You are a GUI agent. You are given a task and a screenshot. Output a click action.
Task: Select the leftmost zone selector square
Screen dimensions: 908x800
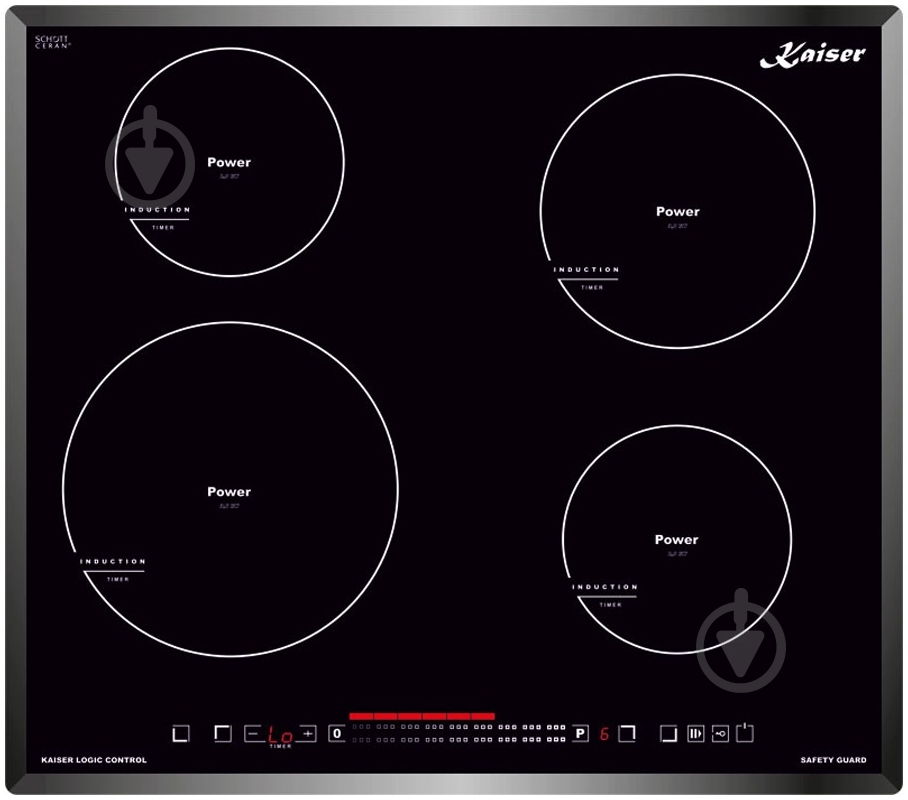pos(181,734)
